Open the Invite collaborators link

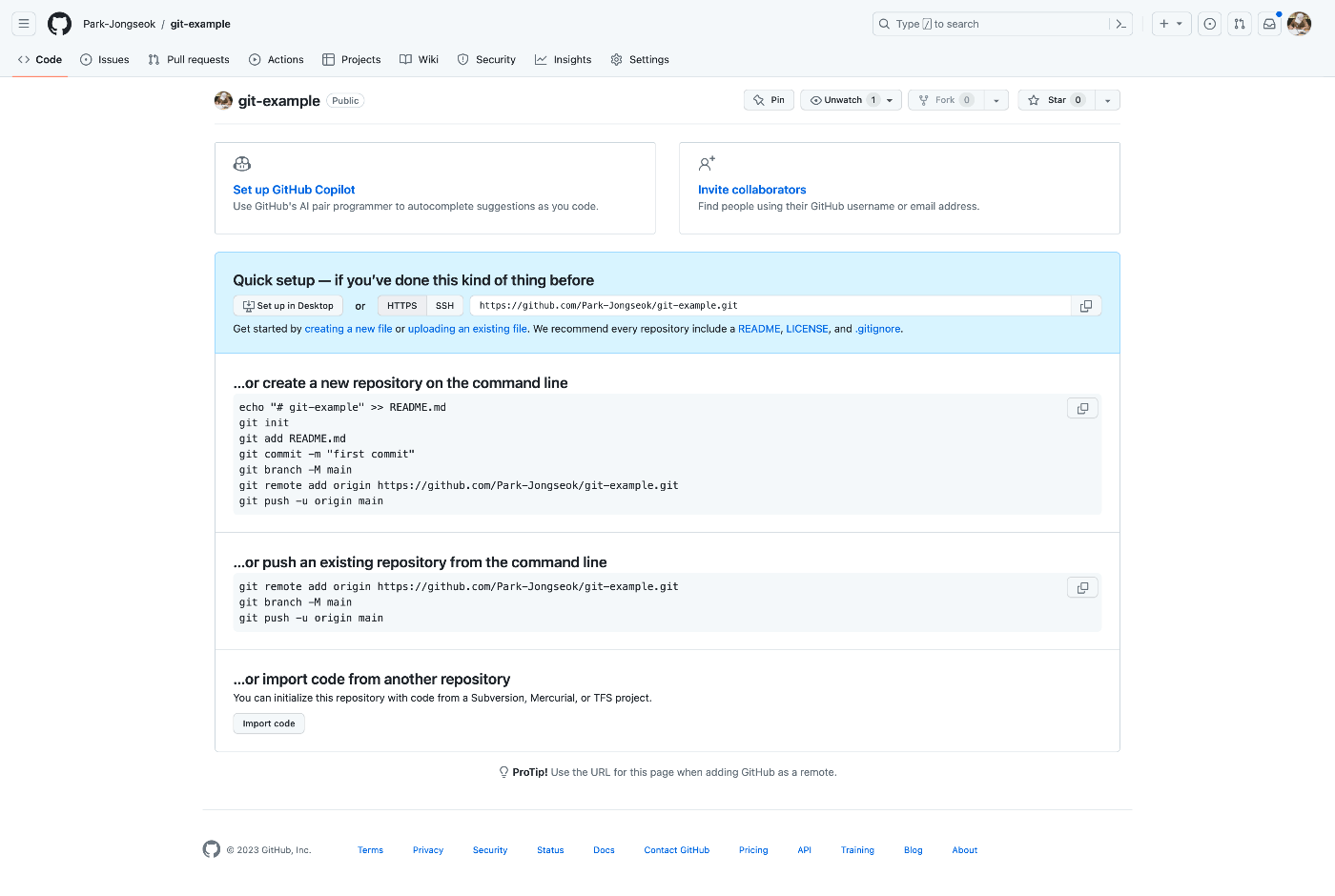[x=752, y=190]
